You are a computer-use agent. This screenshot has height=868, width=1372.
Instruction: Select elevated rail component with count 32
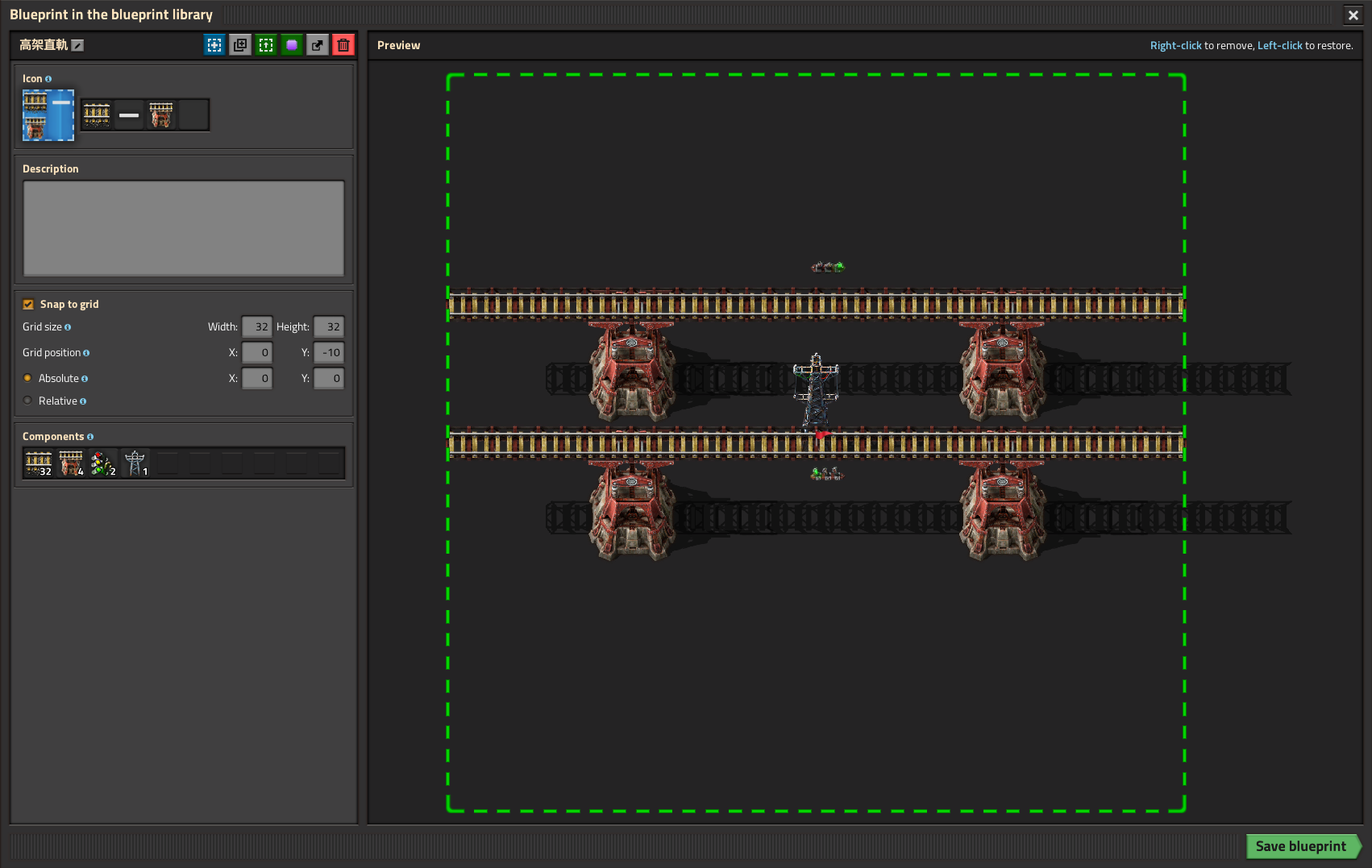pos(39,463)
